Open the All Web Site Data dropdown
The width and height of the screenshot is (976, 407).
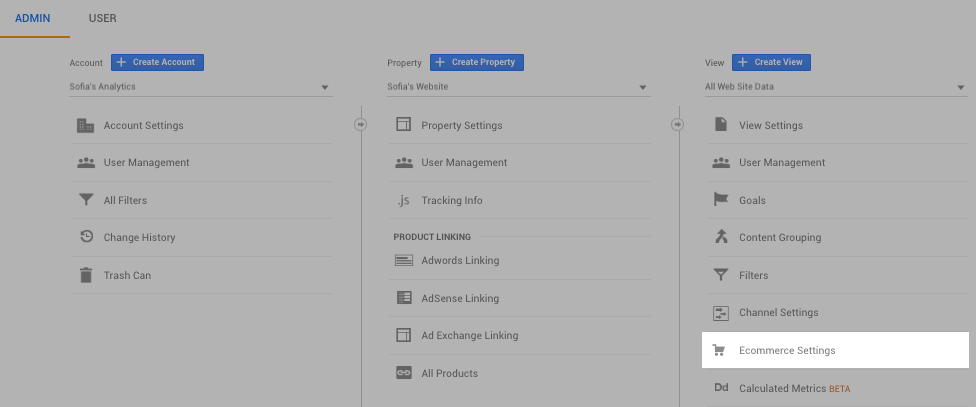[x=958, y=87]
